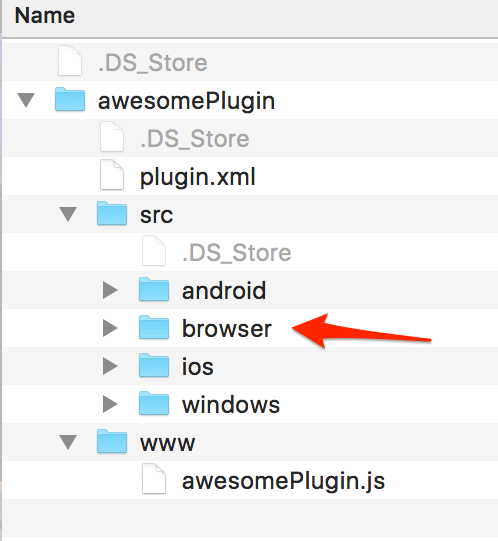This screenshot has width=498, height=541.
Task: Select .DS_Store name inside src folder
Action: click(x=237, y=253)
